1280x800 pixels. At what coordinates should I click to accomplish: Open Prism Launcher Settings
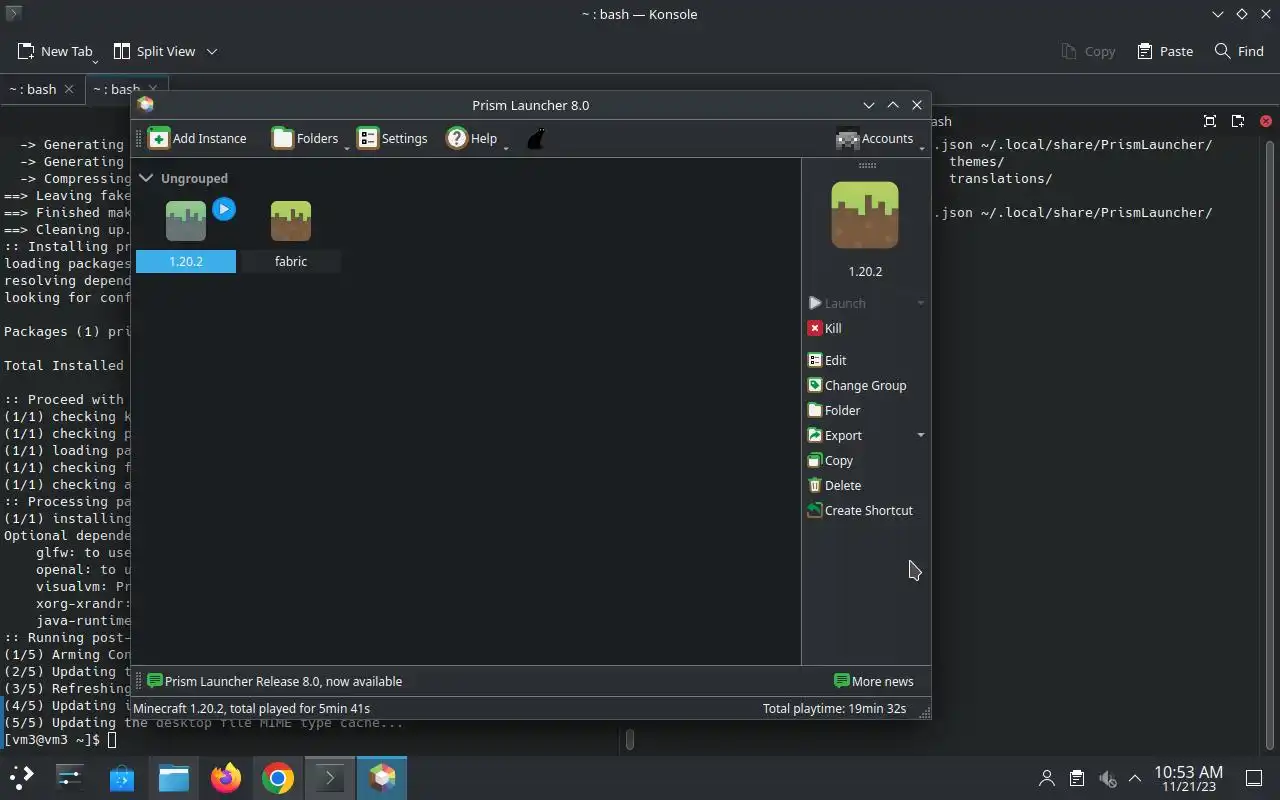(392, 139)
